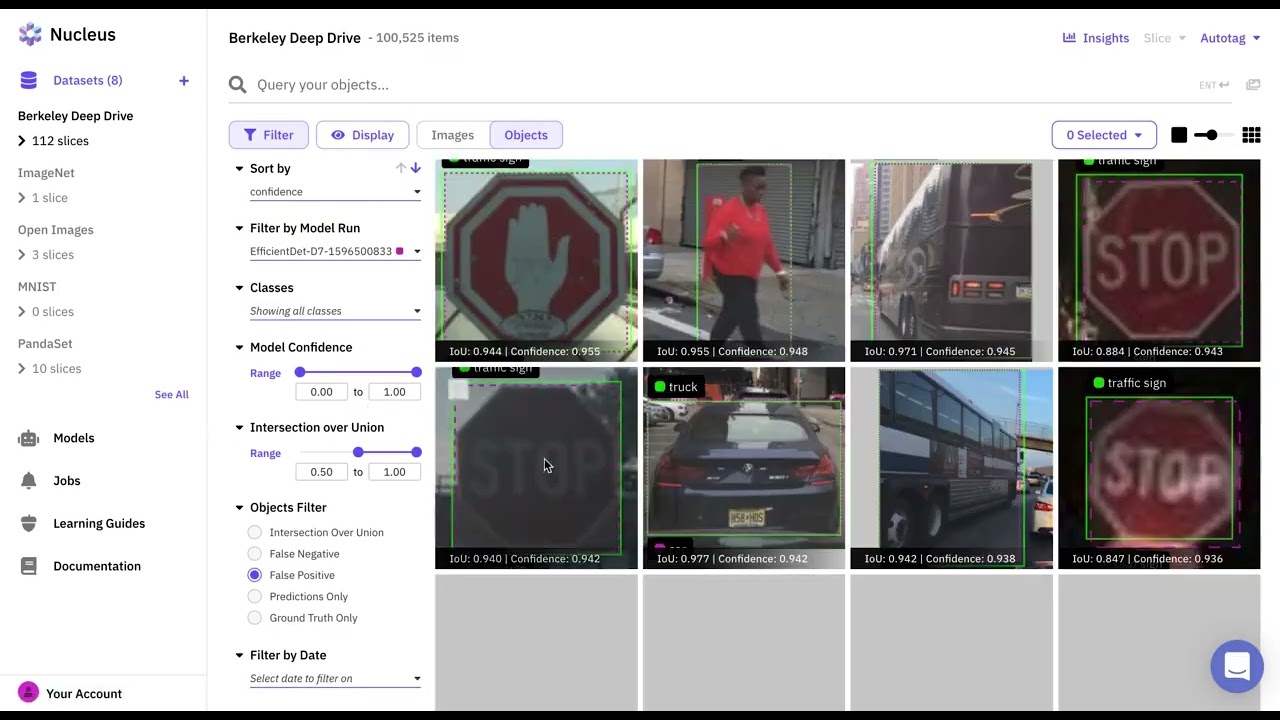Image resolution: width=1280 pixels, height=720 pixels.
Task: Open the MNIST dataset
Action: (x=37, y=287)
